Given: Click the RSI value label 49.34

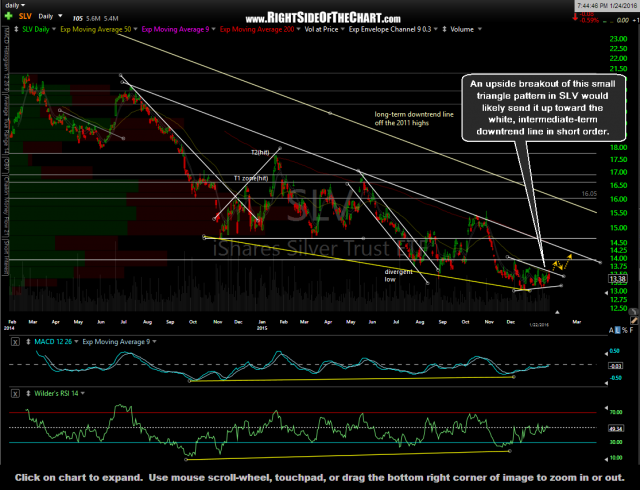Looking at the screenshot, I should (616, 429).
